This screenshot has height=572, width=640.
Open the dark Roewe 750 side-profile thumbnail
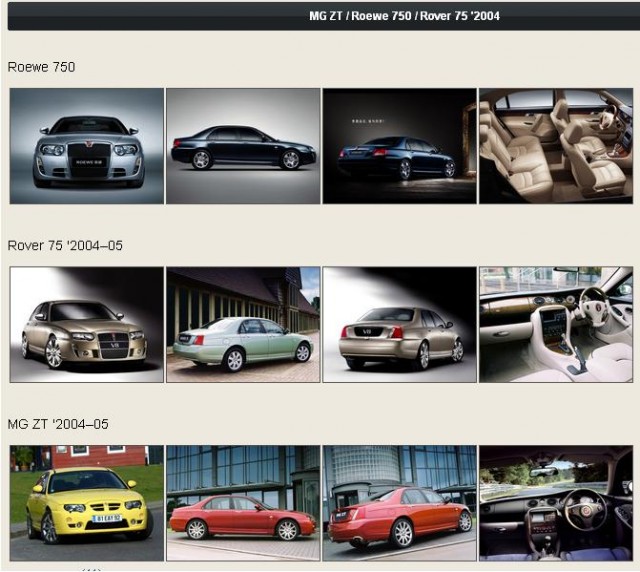click(x=243, y=146)
